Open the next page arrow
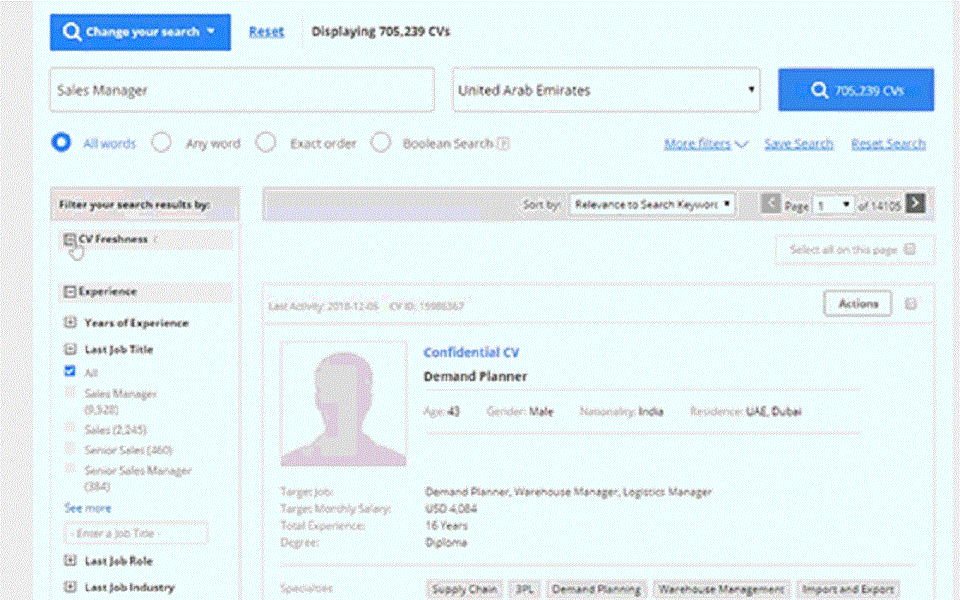Image resolution: width=960 pixels, height=600 pixels. pos(917,203)
